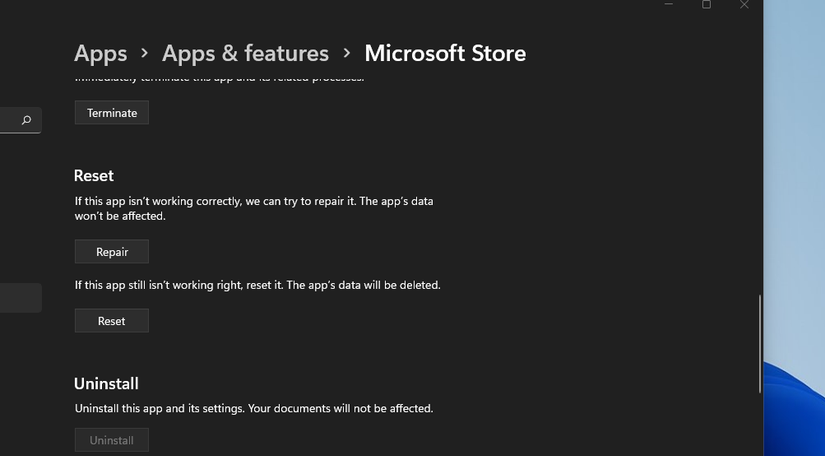Navigate to Apps & features breadcrumb

tap(245, 53)
